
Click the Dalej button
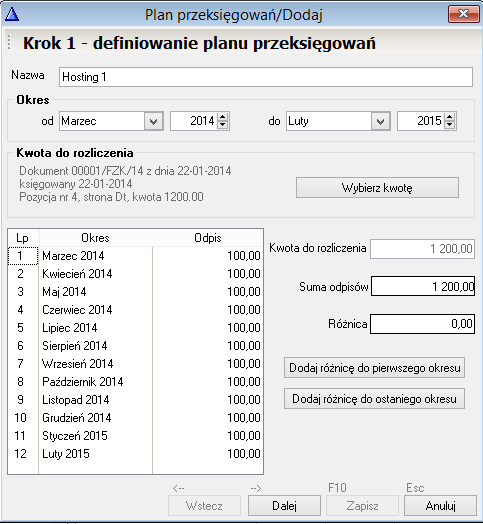(x=284, y=506)
